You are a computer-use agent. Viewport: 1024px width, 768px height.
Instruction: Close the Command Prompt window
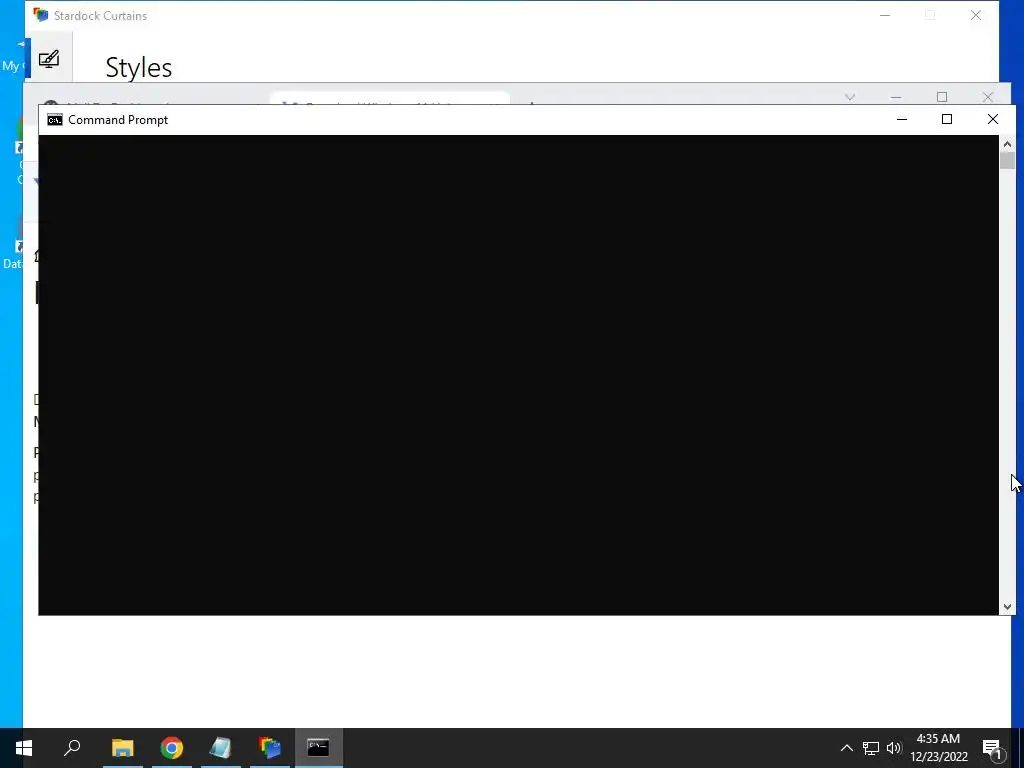pyautogui.click(x=993, y=120)
